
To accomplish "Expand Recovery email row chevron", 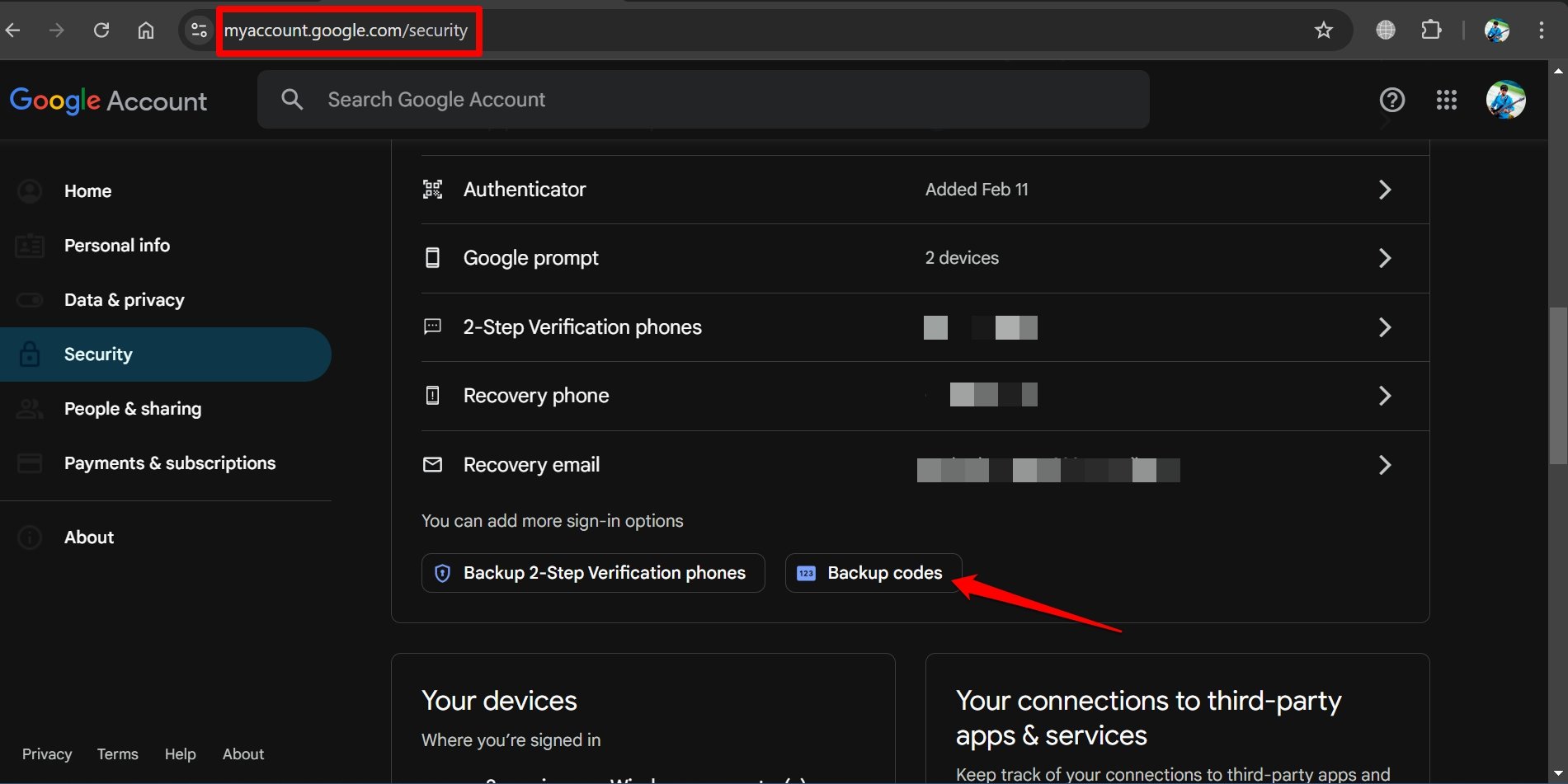I will (x=1385, y=465).
